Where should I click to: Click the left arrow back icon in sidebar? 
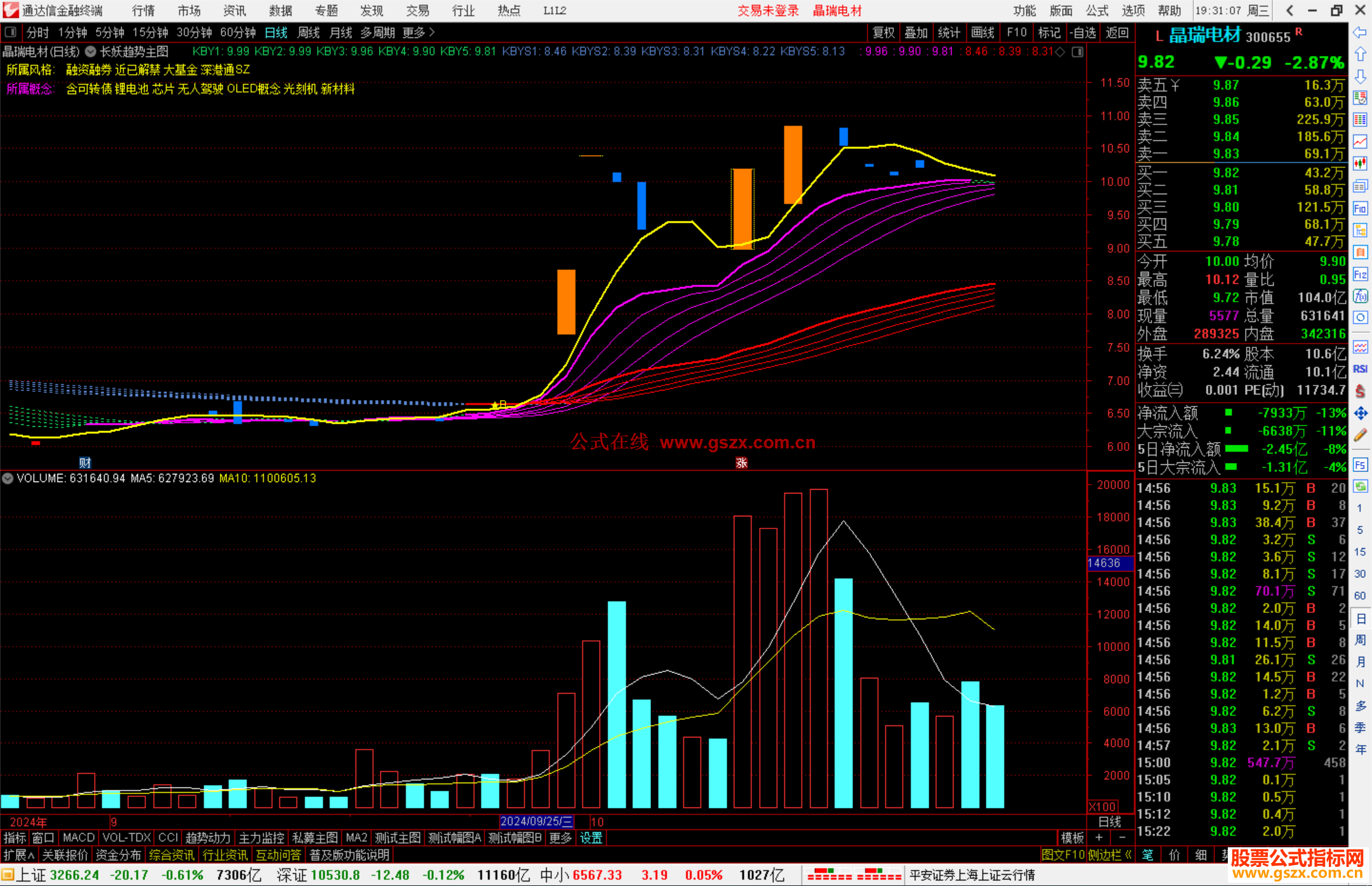click(x=1360, y=32)
